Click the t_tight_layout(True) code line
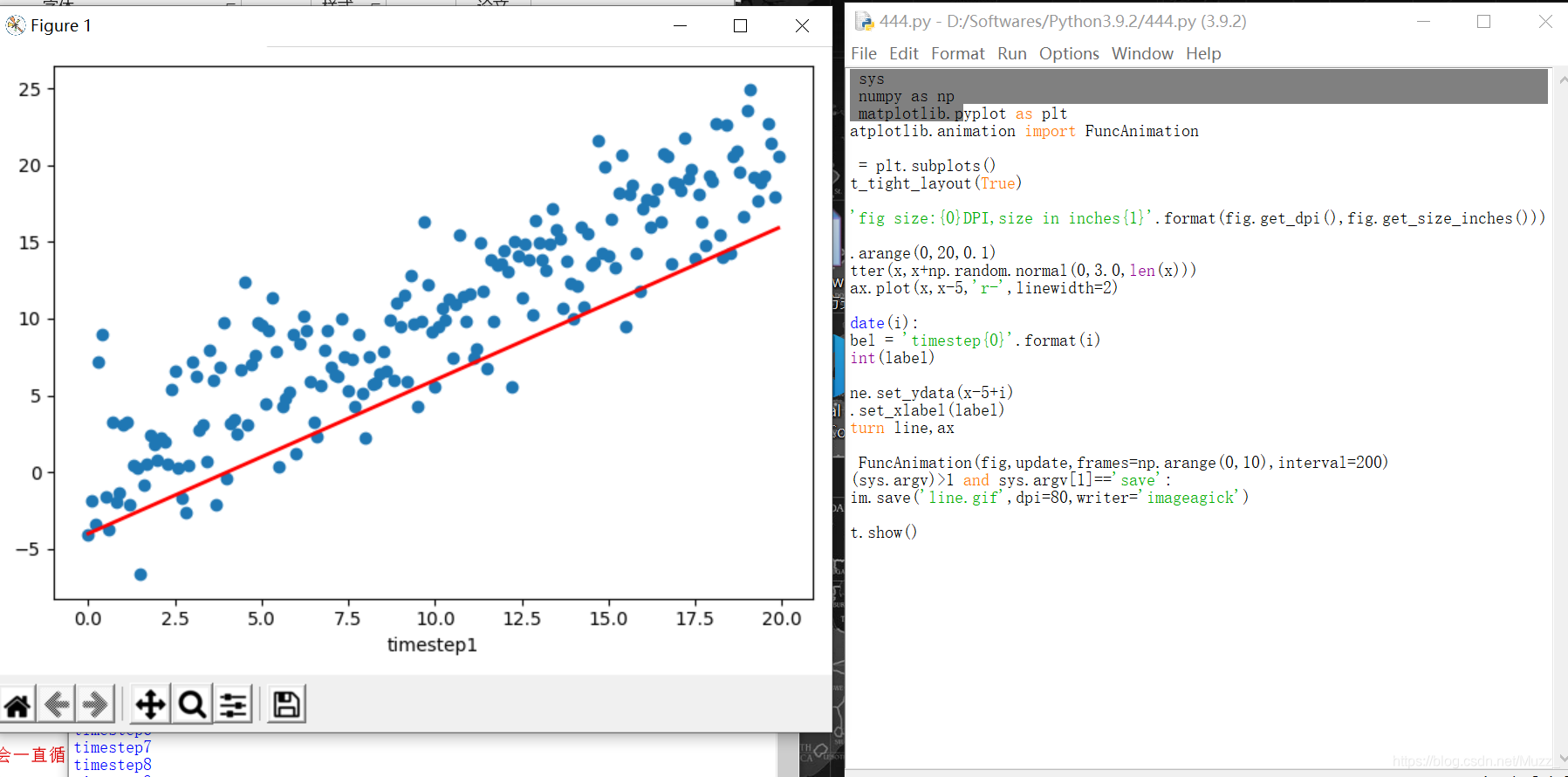This screenshot has width=1568, height=777. [936, 183]
